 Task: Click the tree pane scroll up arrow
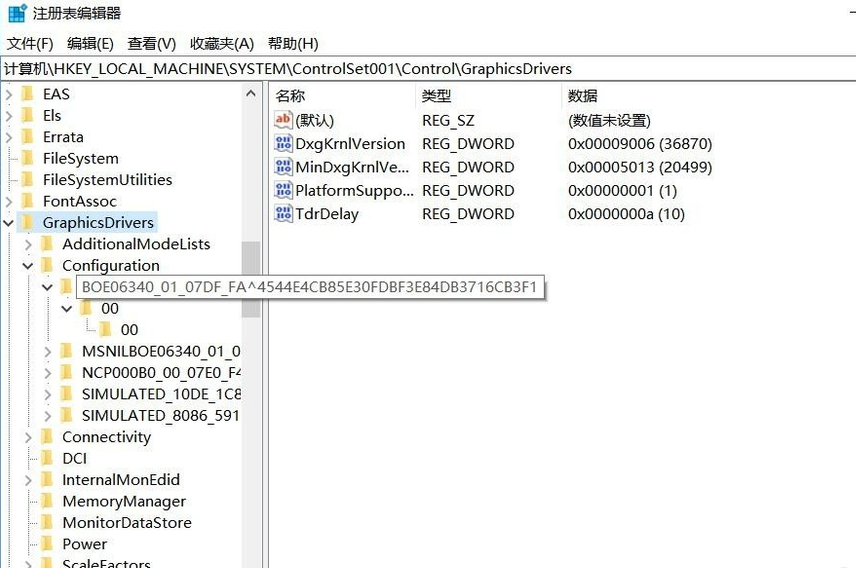251,94
